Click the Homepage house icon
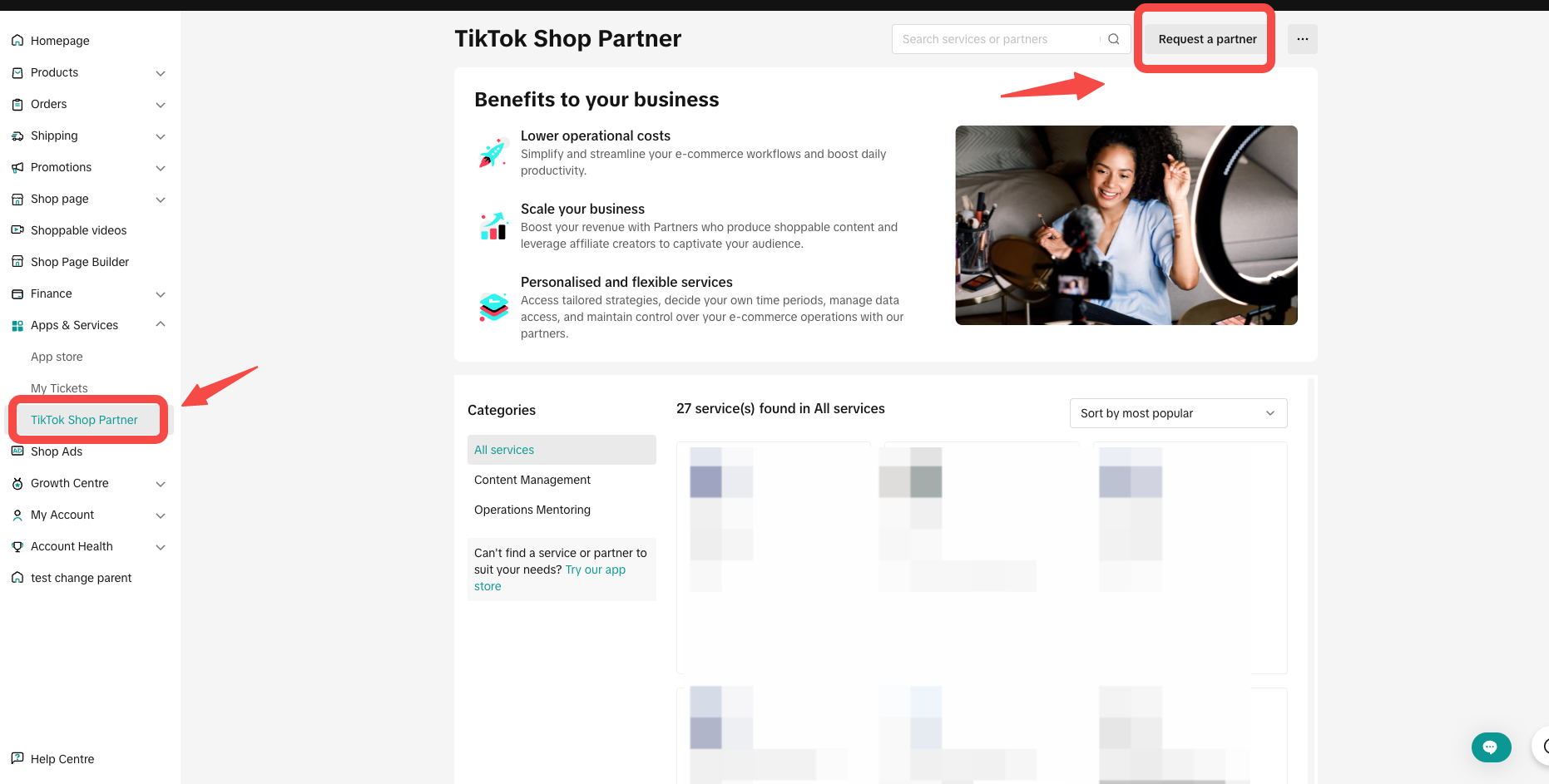 pos(17,41)
